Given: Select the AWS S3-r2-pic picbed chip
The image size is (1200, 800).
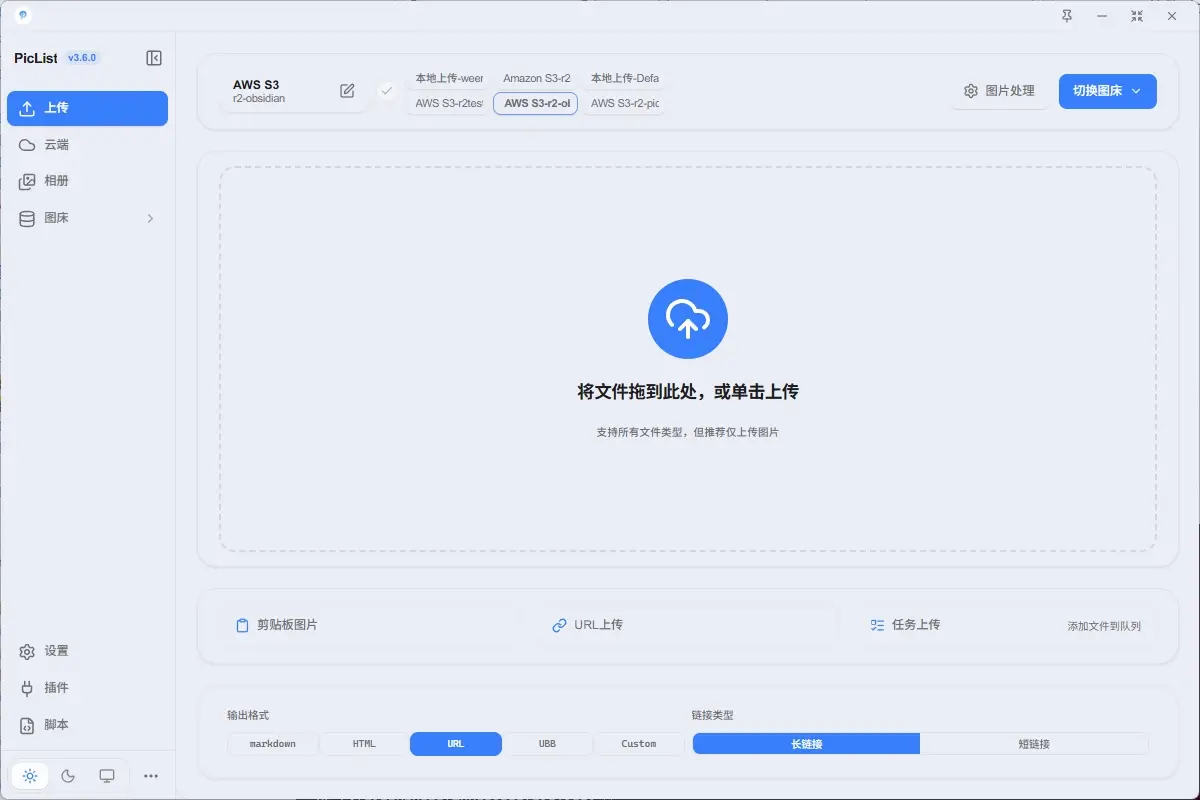Looking at the screenshot, I should (x=624, y=103).
